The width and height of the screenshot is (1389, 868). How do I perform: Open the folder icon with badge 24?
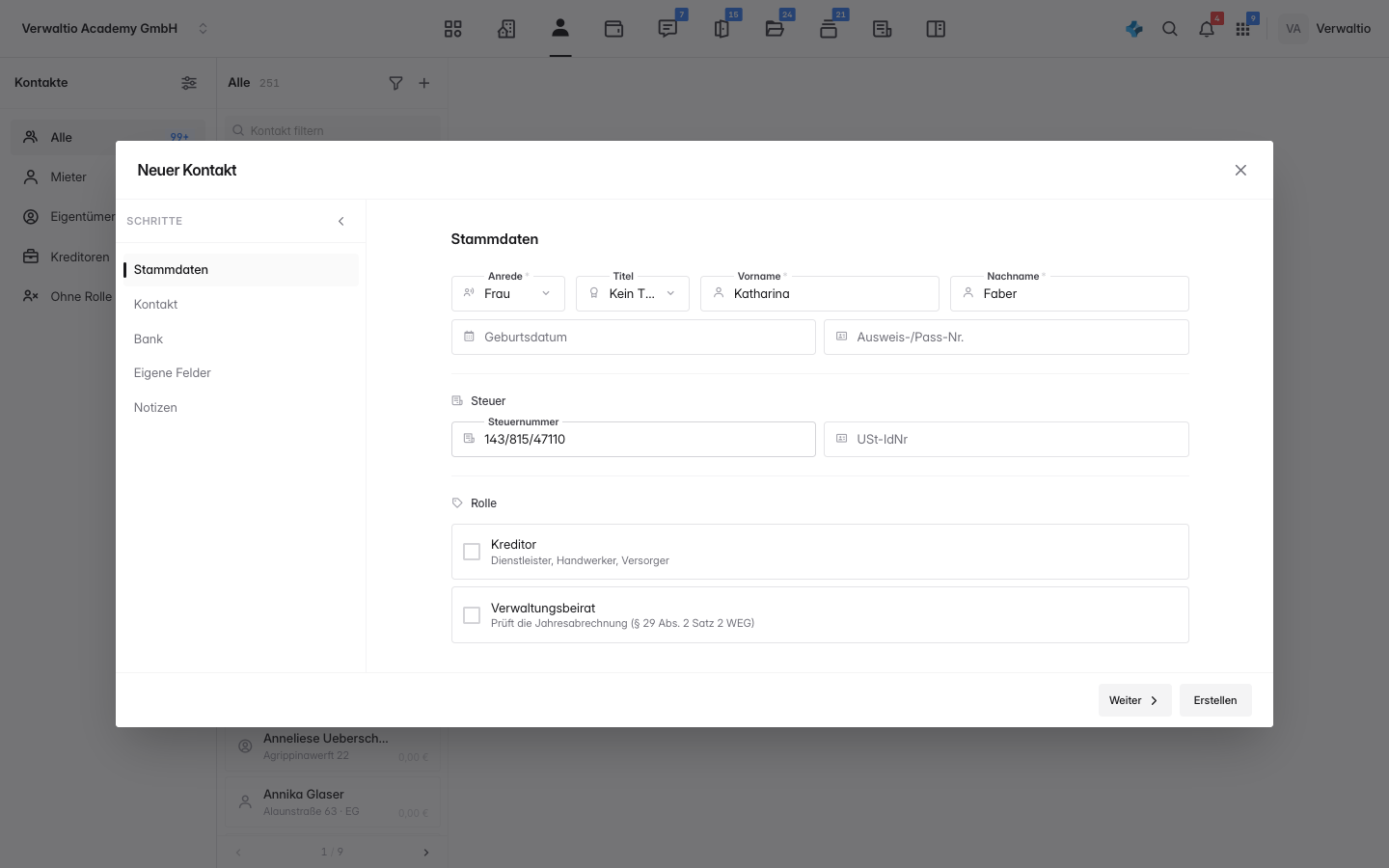tap(775, 29)
